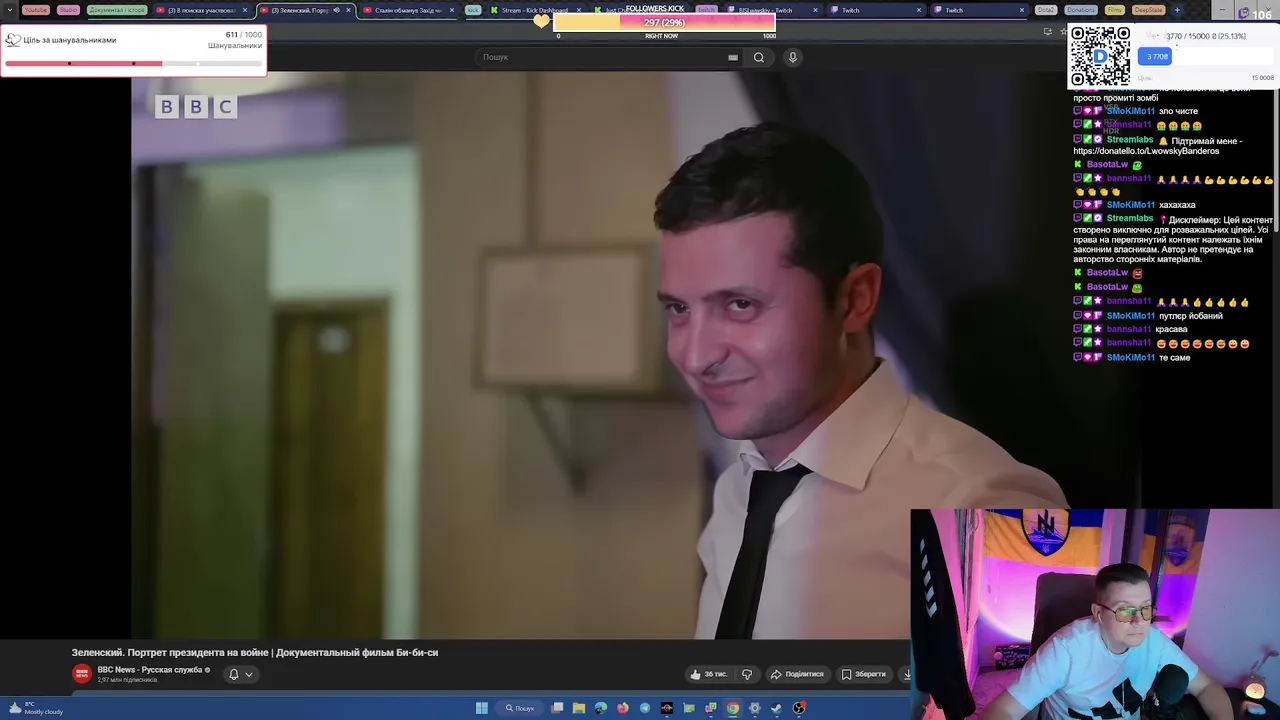Image resolution: width=1280 pixels, height=720 pixels.
Task: Open Firefox from the taskbar
Action: click(x=623, y=708)
